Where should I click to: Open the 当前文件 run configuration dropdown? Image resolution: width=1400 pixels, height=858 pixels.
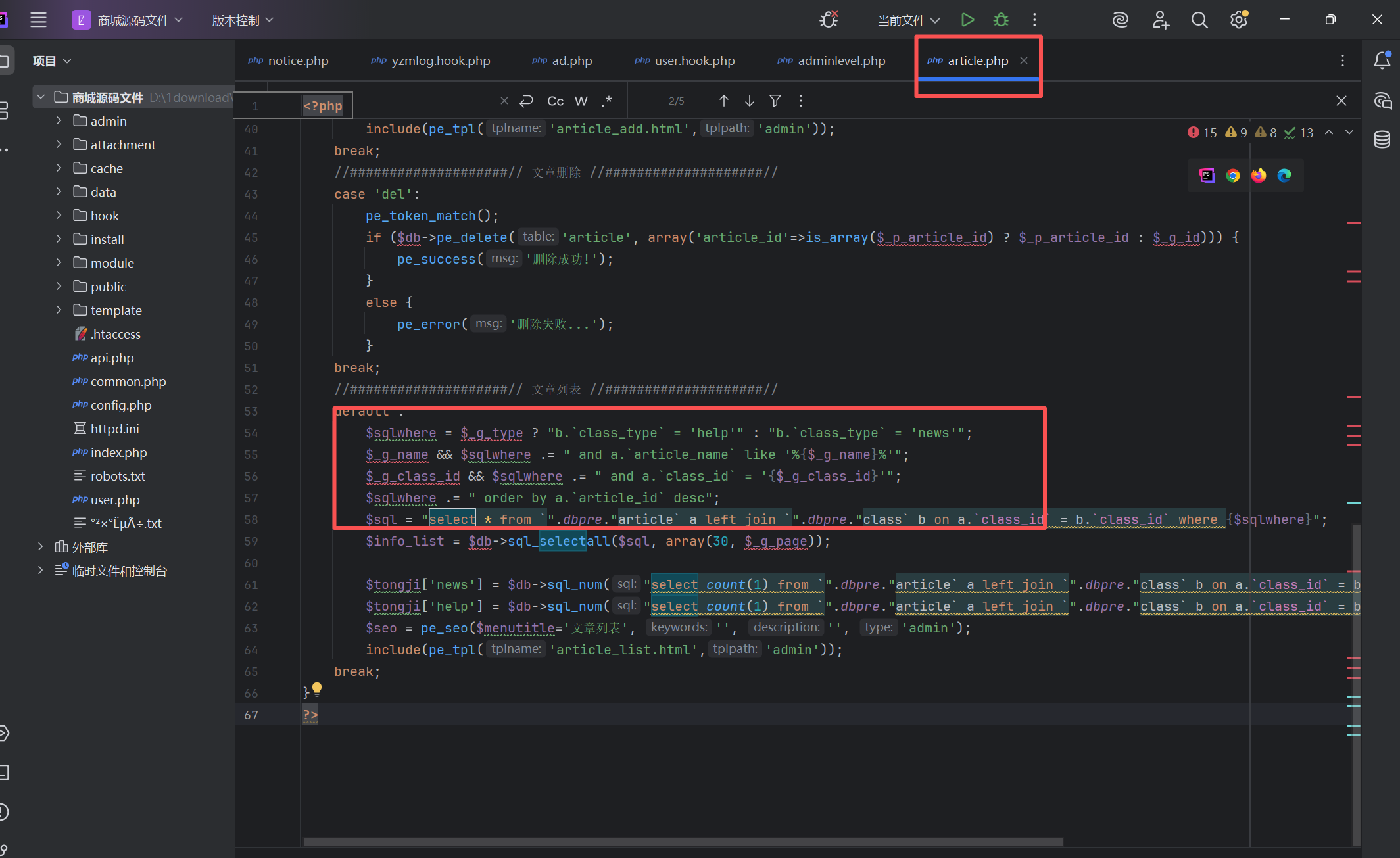pos(909,20)
